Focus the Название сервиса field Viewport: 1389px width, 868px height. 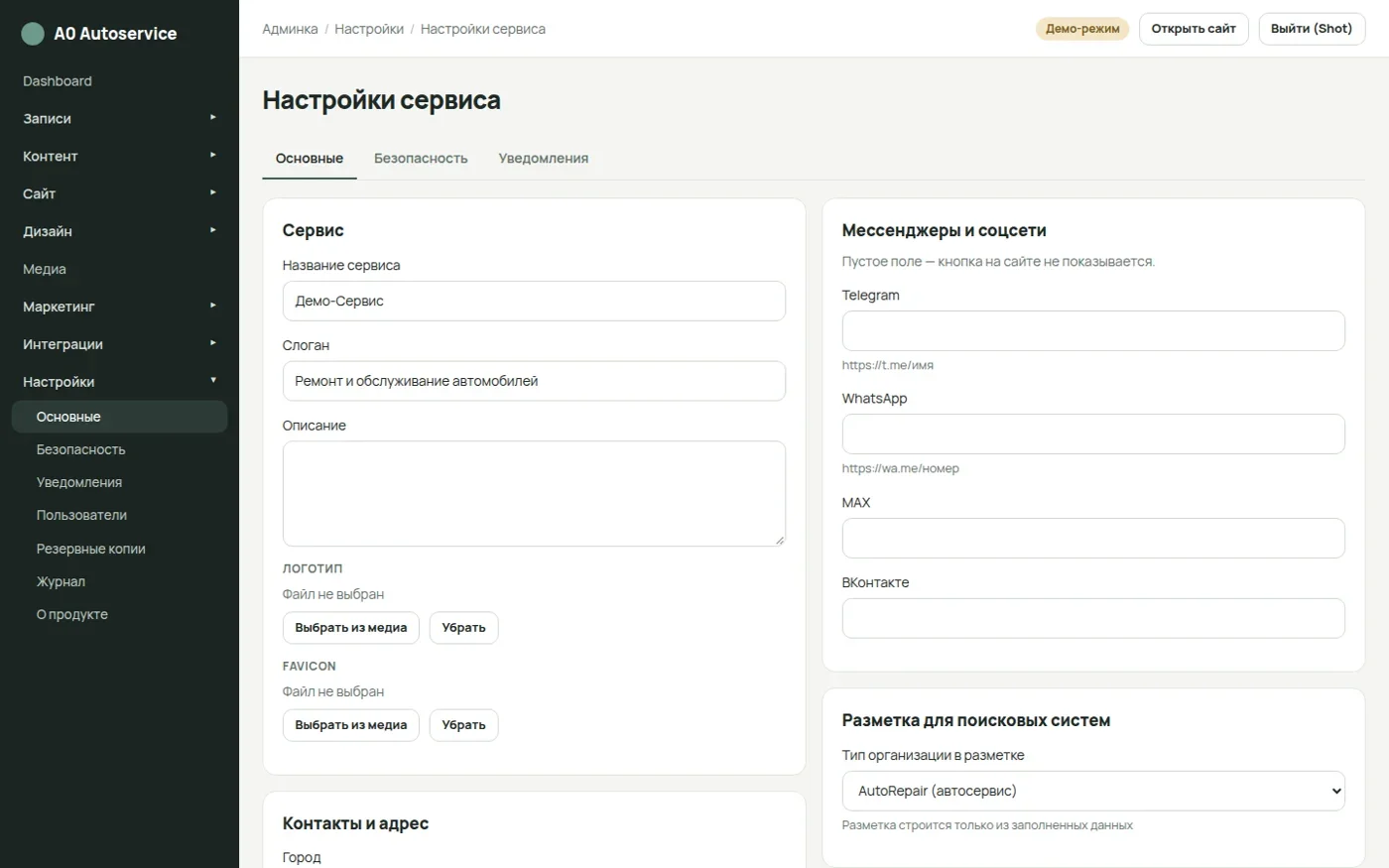534,301
